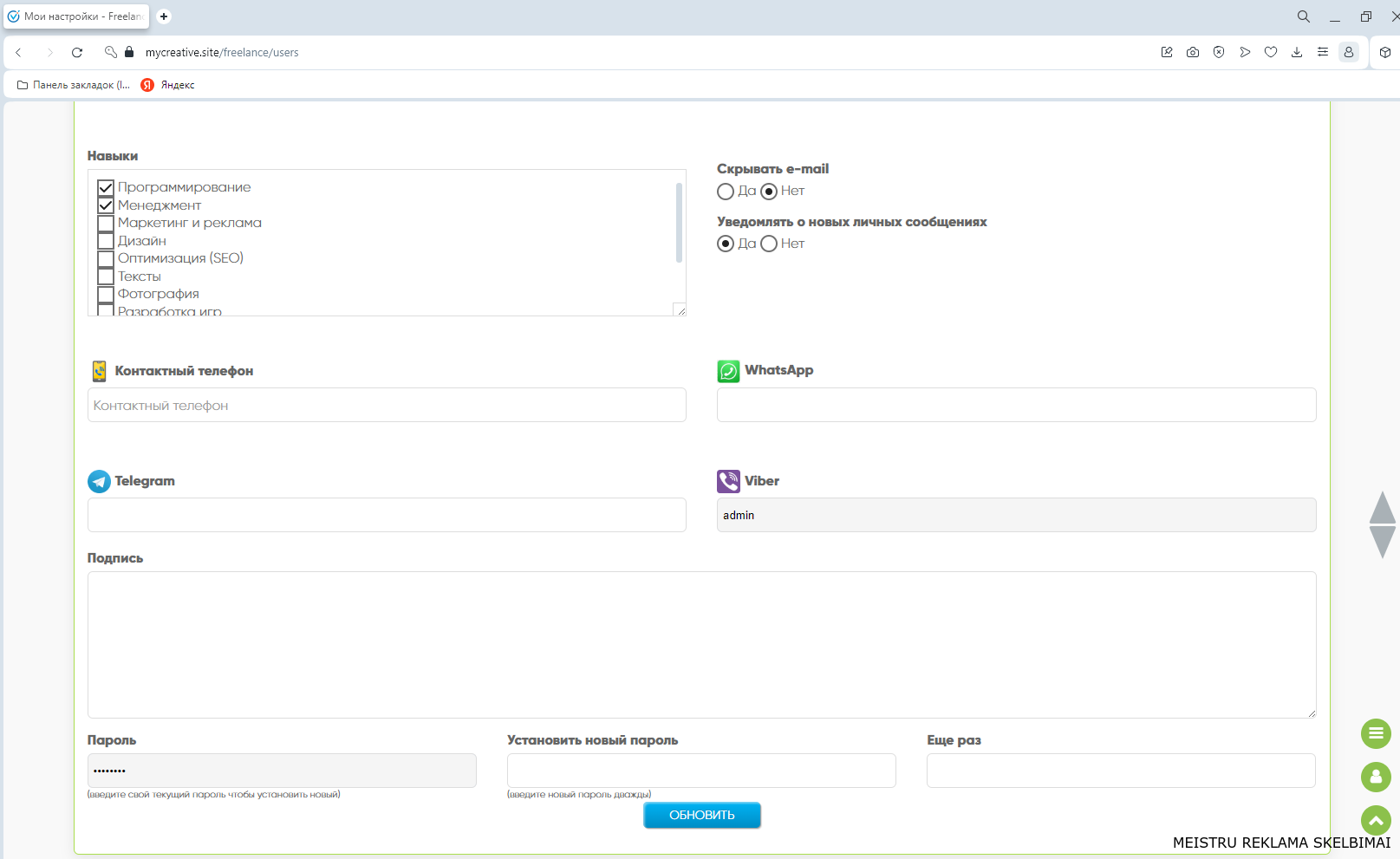This screenshot has height=859, width=1400.
Task: Focus the Контактный телефон field
Action: point(387,405)
